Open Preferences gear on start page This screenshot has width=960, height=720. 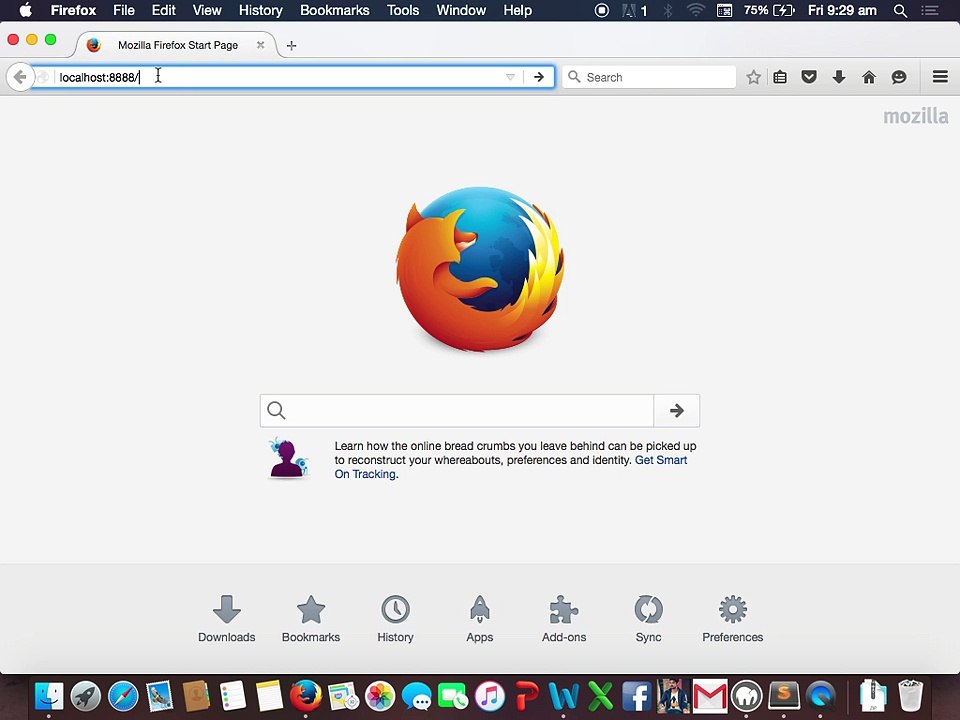(733, 618)
